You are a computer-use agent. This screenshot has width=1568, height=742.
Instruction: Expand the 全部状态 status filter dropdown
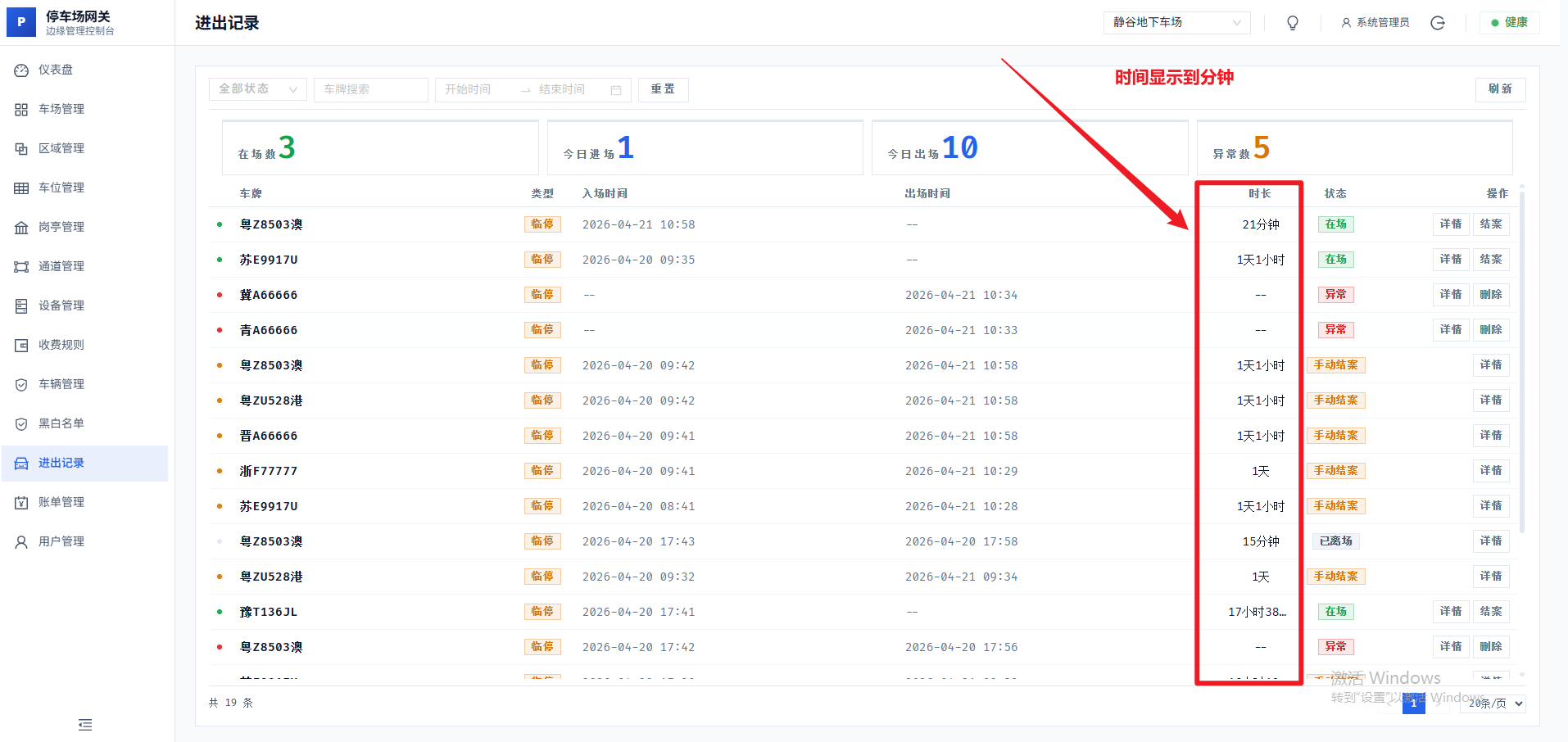[257, 89]
